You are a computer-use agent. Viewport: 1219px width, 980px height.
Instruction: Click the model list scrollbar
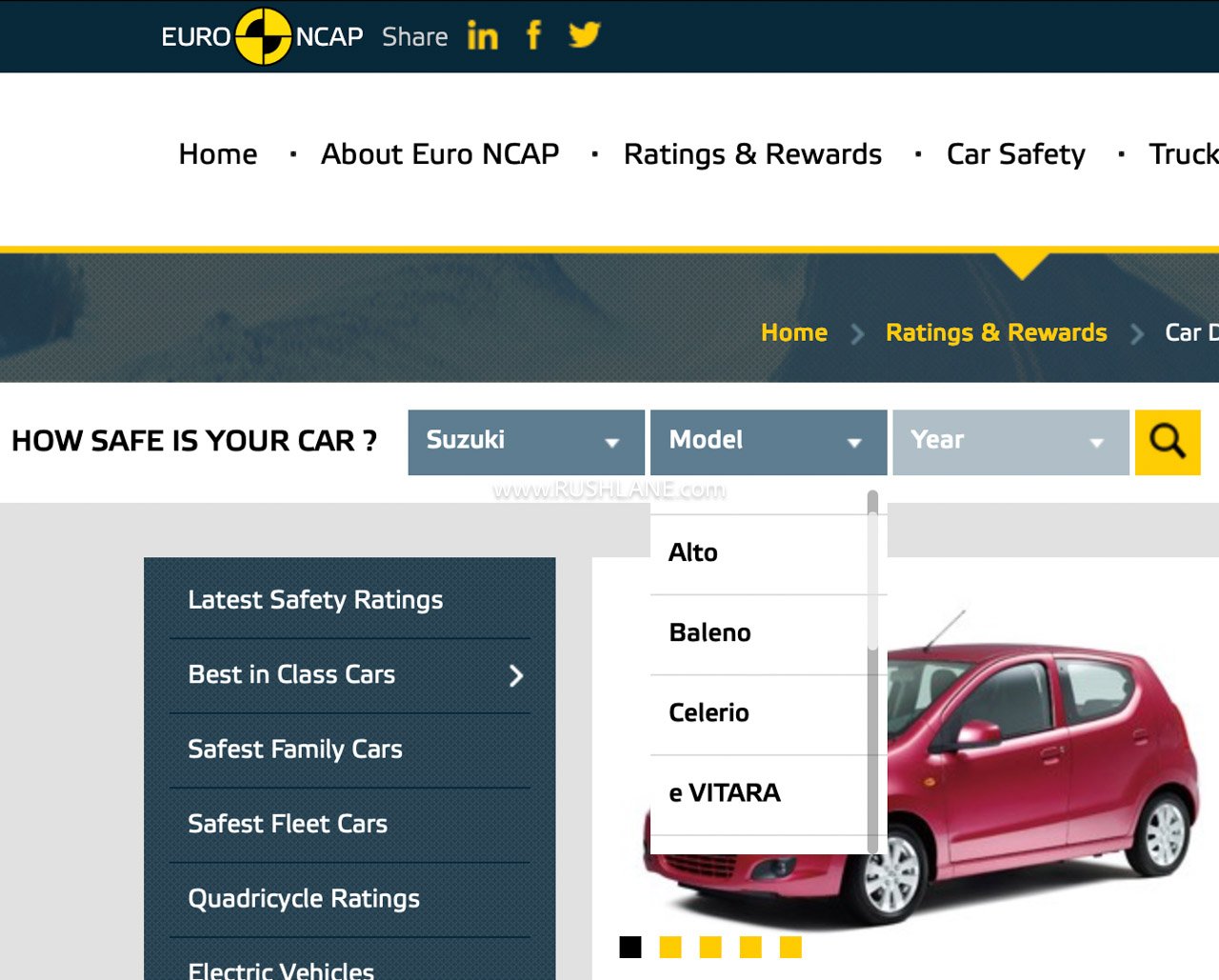873,672
